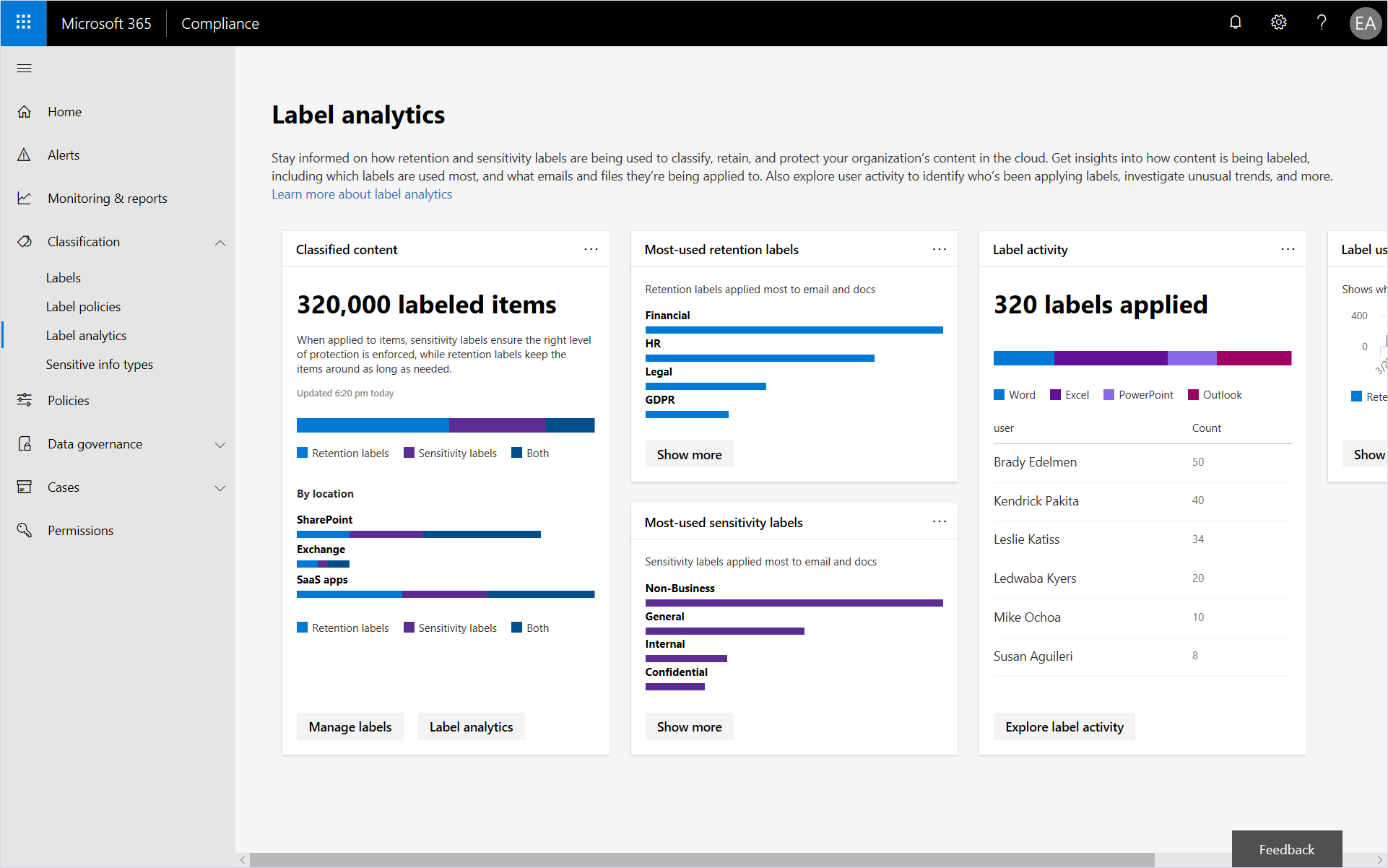
Task: Expand the Data governance section
Action: coord(220,444)
